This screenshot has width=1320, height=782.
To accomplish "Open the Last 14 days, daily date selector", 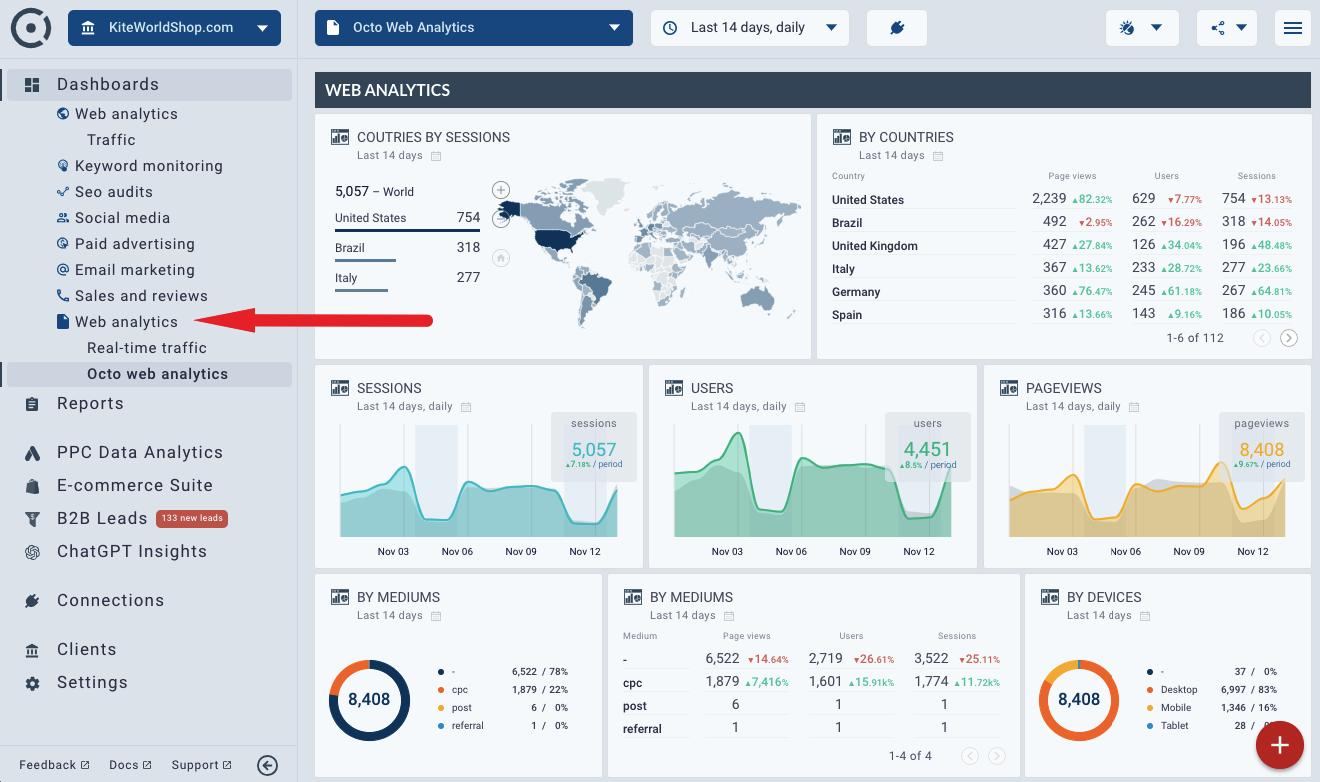I will point(750,28).
